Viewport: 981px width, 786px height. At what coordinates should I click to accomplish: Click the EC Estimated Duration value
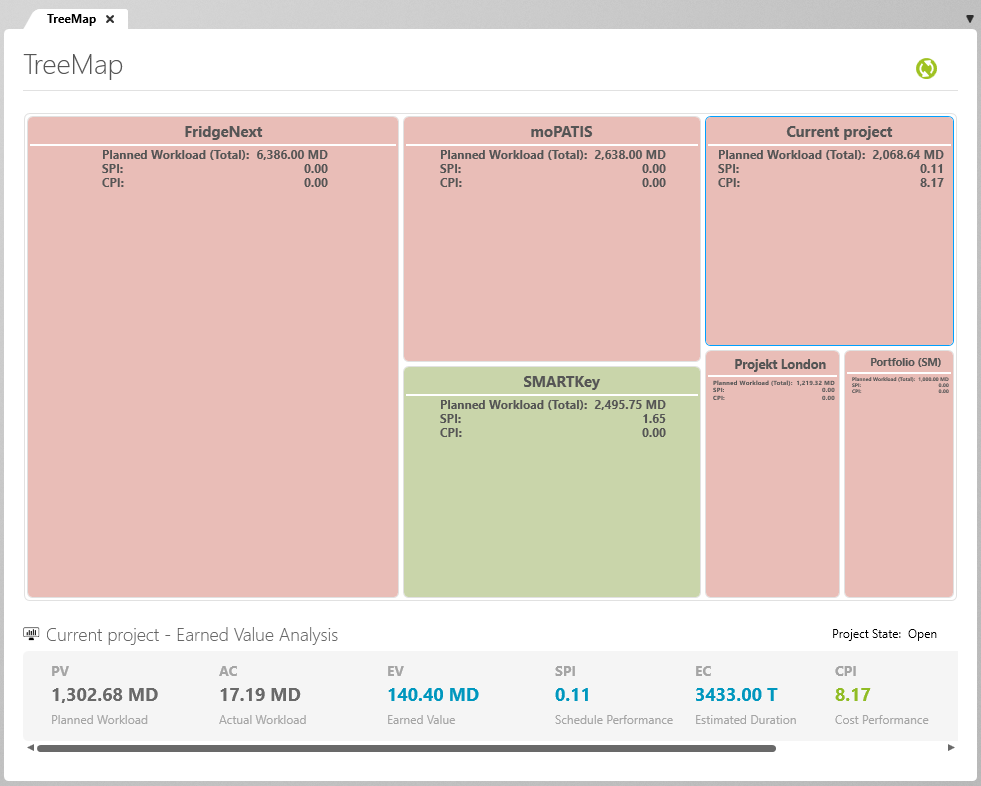tap(736, 695)
